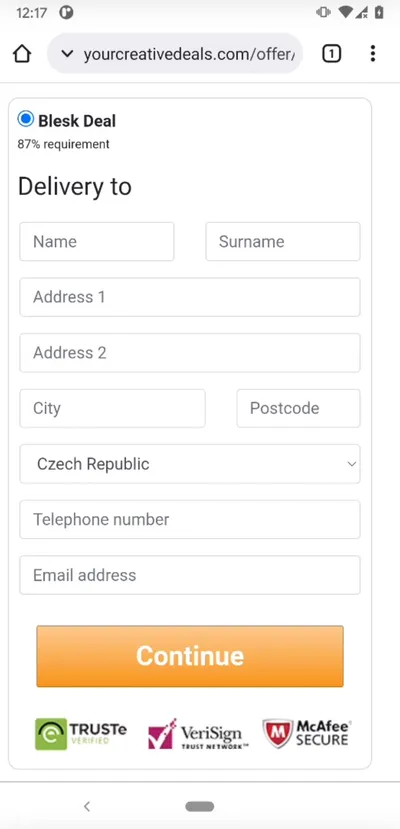Tap the Postcode field
This screenshot has height=829, width=400.
(x=299, y=408)
